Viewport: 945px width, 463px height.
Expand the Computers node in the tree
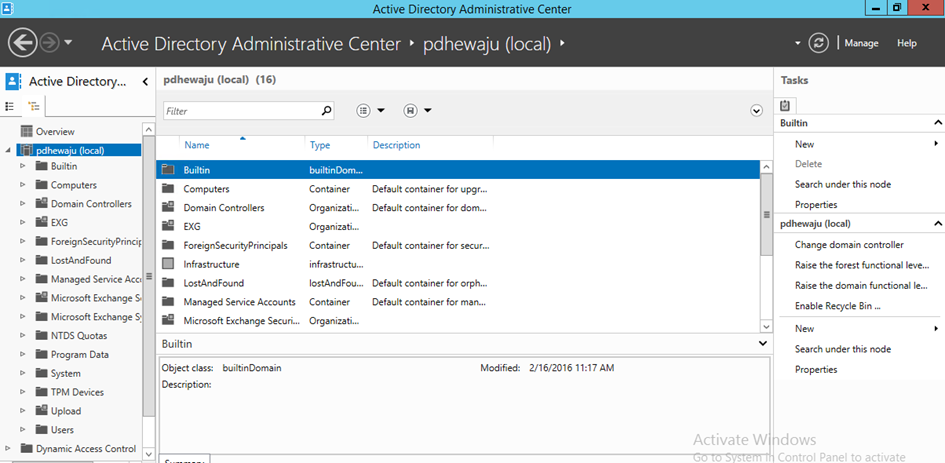(x=24, y=185)
